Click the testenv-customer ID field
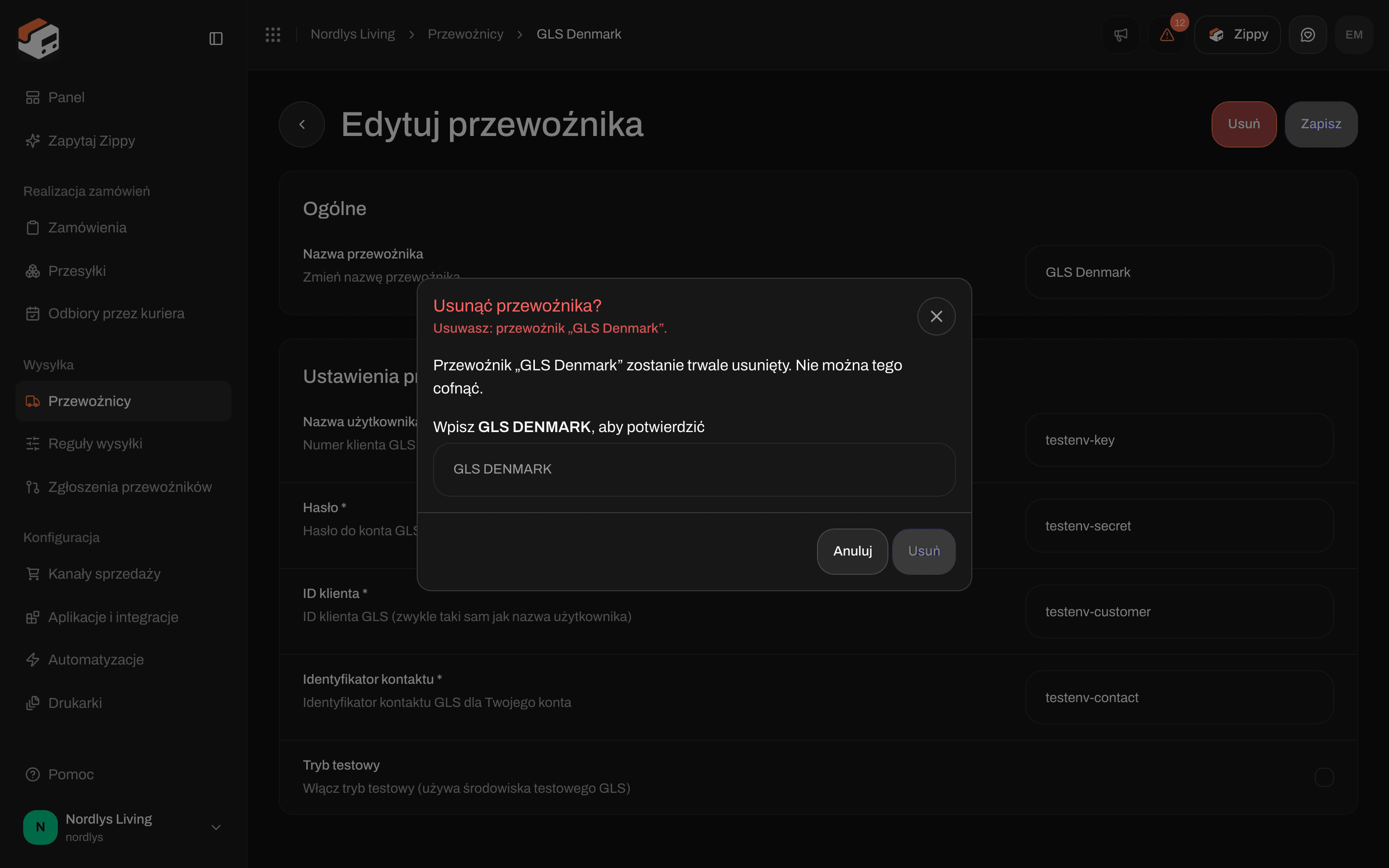Screen dimensions: 1389x868 1179,612
